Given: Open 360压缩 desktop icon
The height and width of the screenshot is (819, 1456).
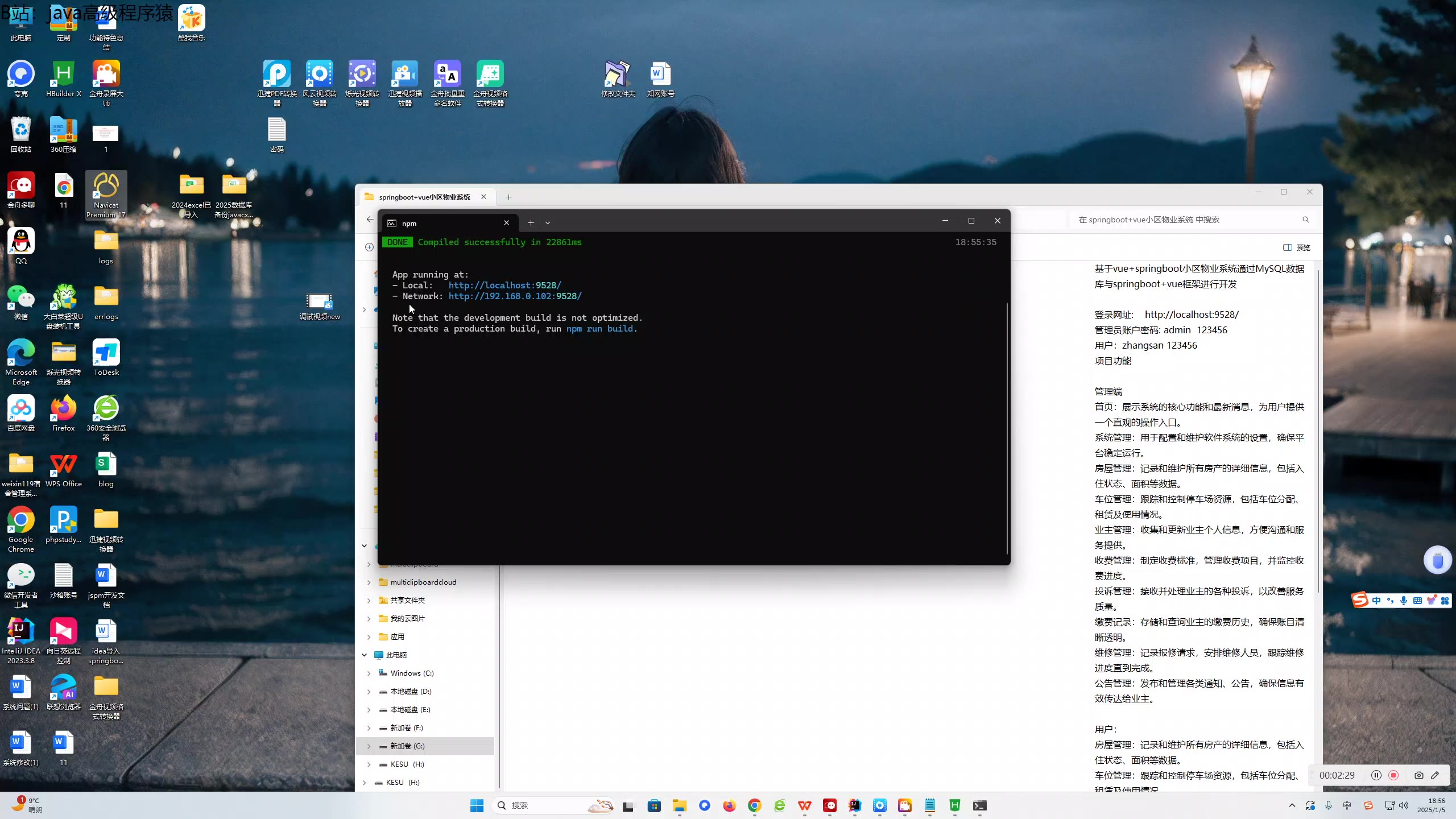Looking at the screenshot, I should [x=63, y=135].
